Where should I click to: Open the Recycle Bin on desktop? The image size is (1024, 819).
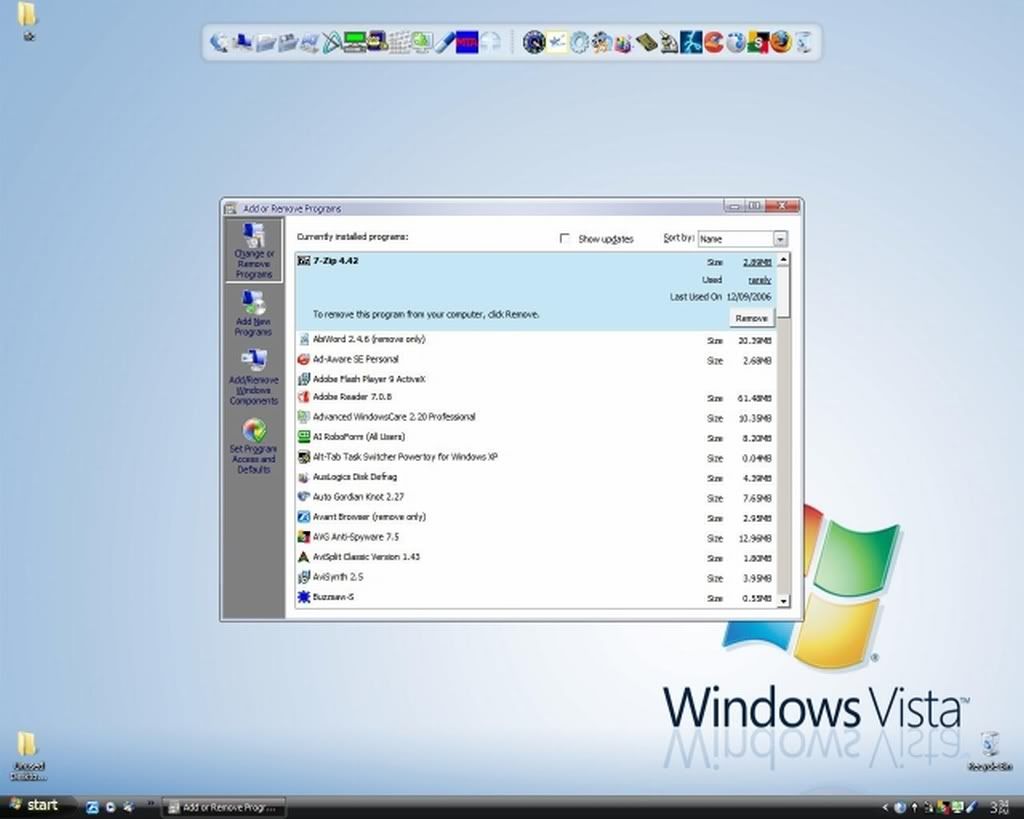(x=989, y=744)
